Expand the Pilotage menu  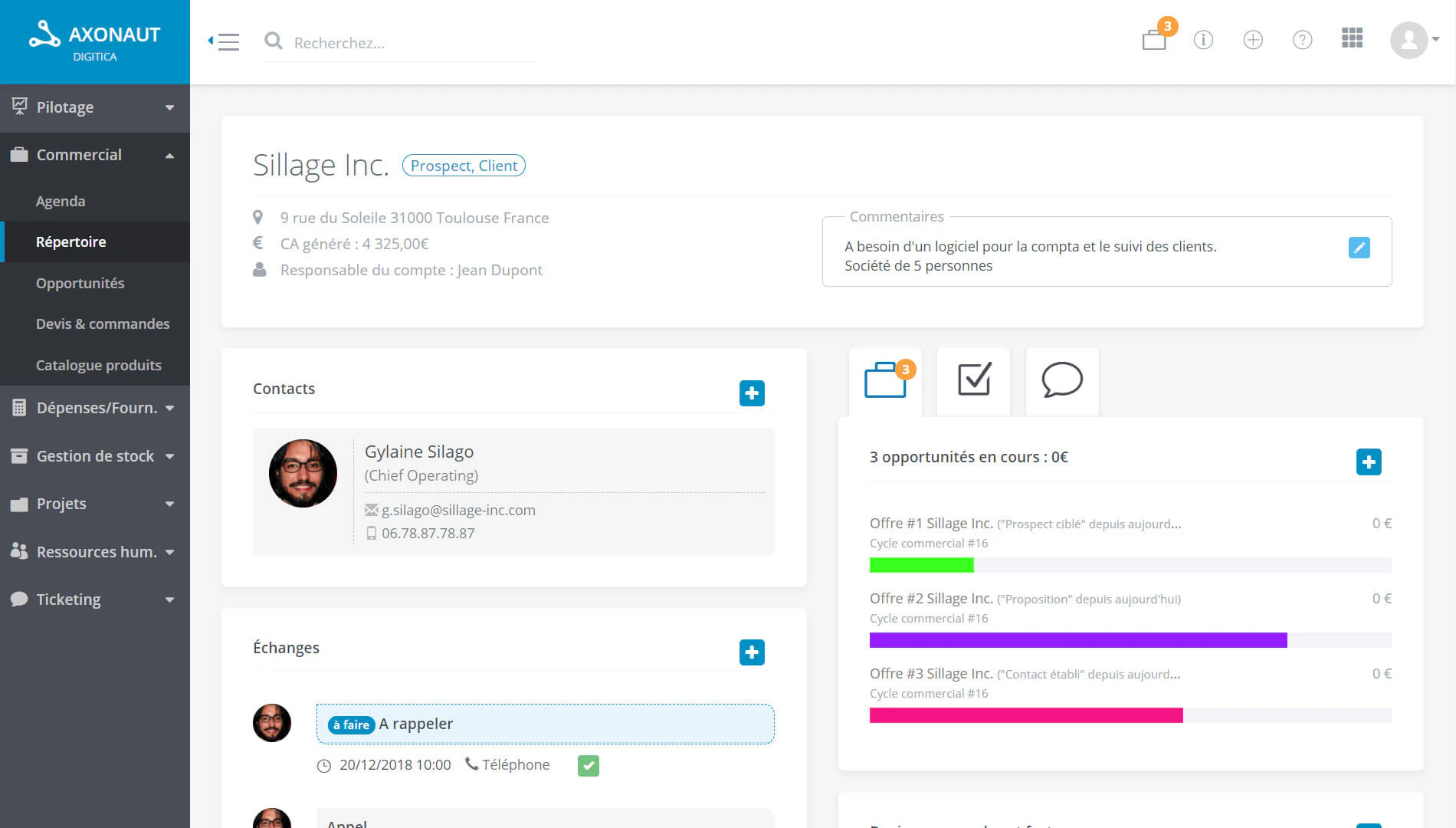click(x=95, y=107)
